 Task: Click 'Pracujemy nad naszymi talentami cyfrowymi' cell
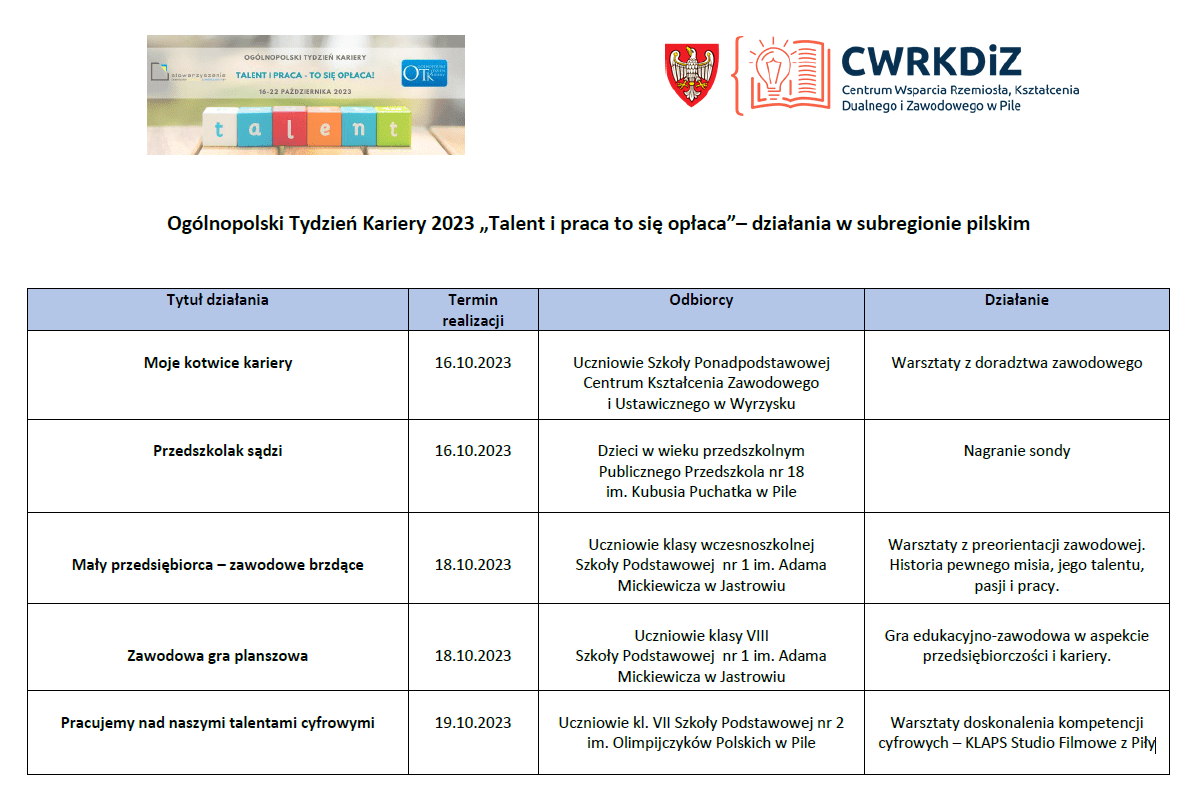[218, 722]
